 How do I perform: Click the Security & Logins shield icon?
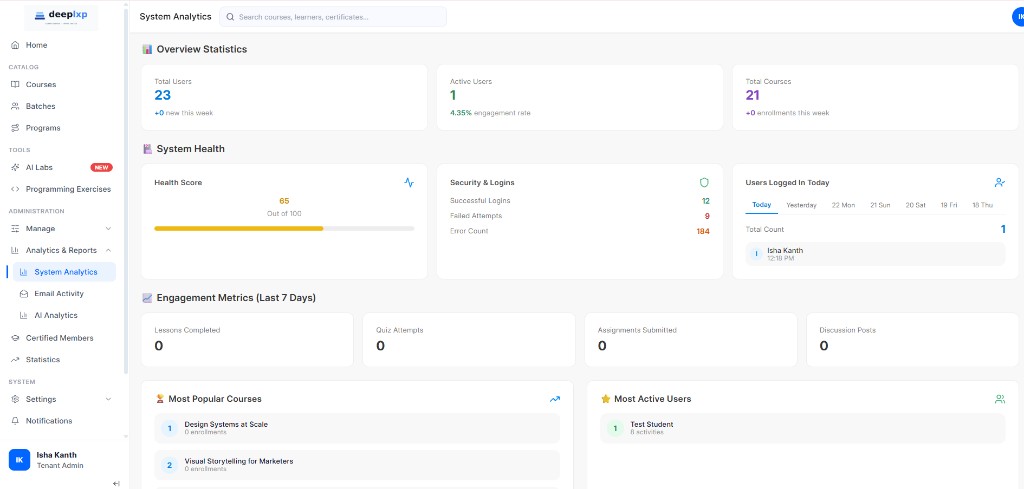point(704,183)
